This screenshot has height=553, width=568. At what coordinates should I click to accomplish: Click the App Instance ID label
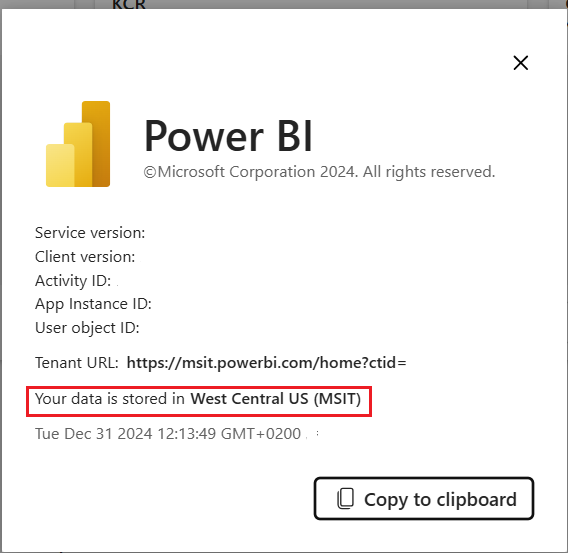click(93, 304)
